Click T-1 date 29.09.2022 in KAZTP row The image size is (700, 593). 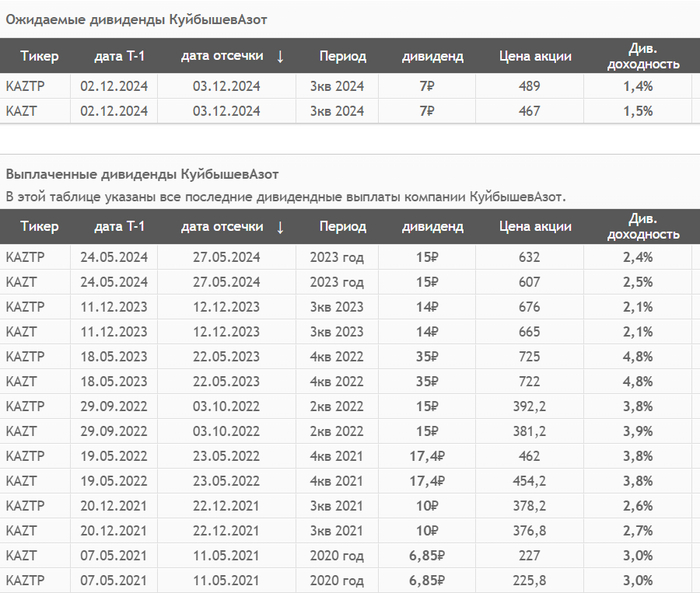[x=114, y=406]
